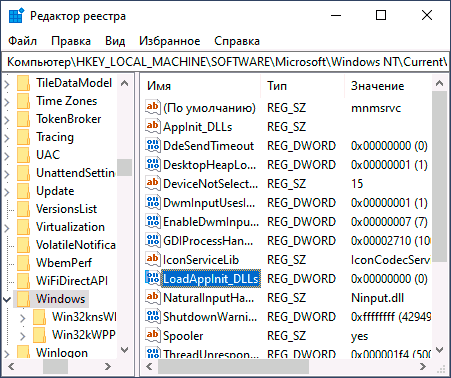Viewport: 451px width, 378px height.
Task: Expand the Tracing key
Action: [x=7, y=138]
